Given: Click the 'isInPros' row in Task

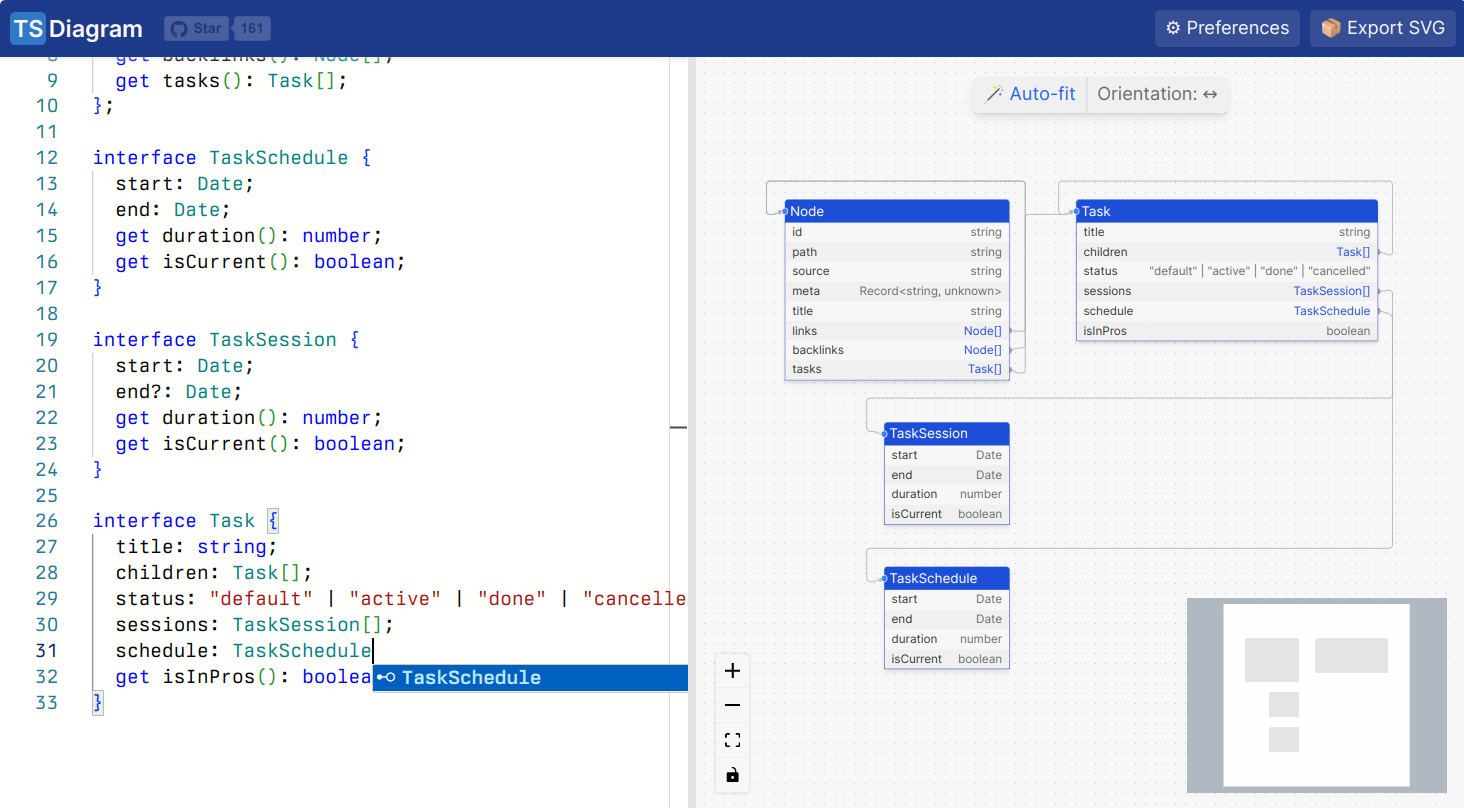Looking at the screenshot, I should (x=1227, y=331).
